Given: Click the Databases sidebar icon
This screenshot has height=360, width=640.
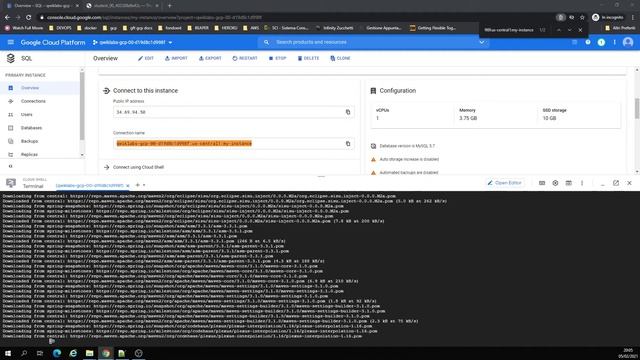Looking at the screenshot, I should click(11, 128).
